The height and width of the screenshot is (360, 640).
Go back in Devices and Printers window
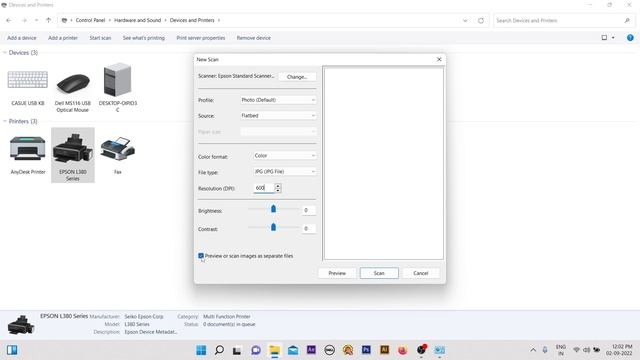pos(9,20)
